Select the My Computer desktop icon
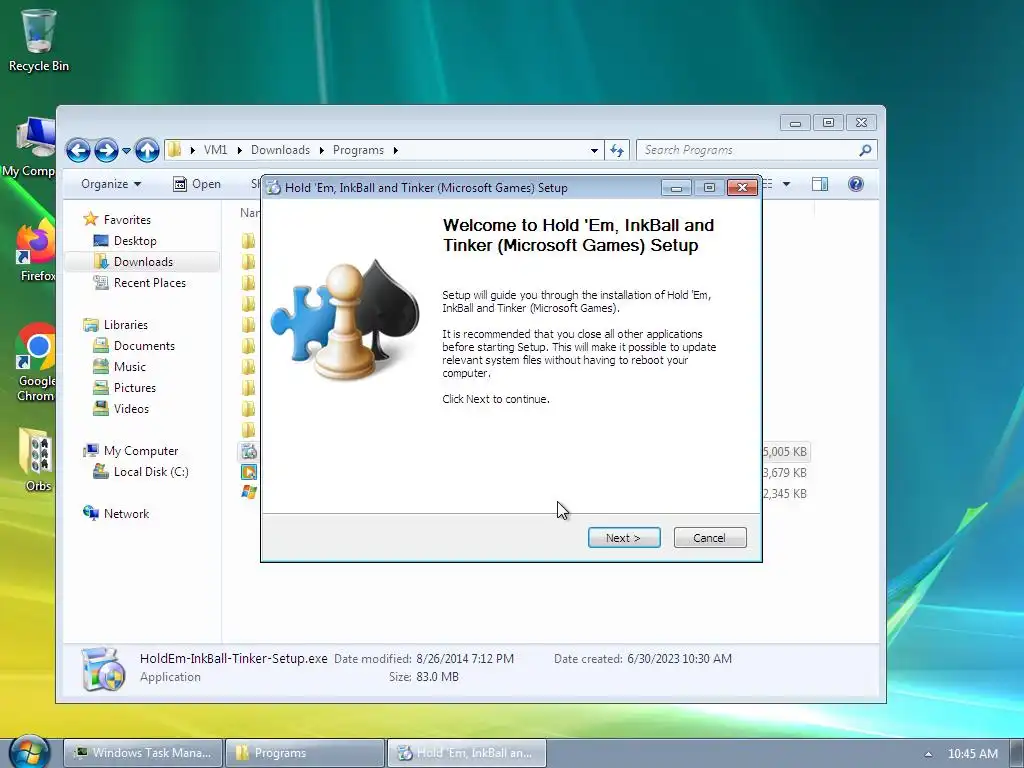The height and width of the screenshot is (768, 1024). [29, 147]
